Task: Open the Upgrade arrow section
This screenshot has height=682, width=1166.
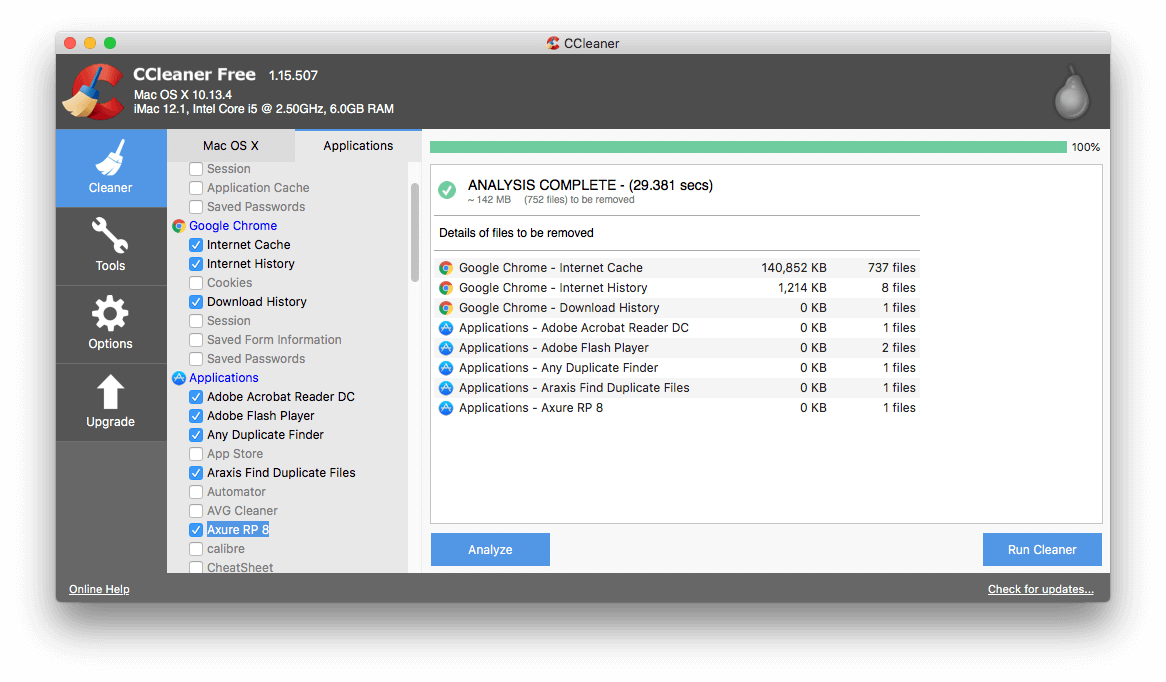Action: (111, 402)
